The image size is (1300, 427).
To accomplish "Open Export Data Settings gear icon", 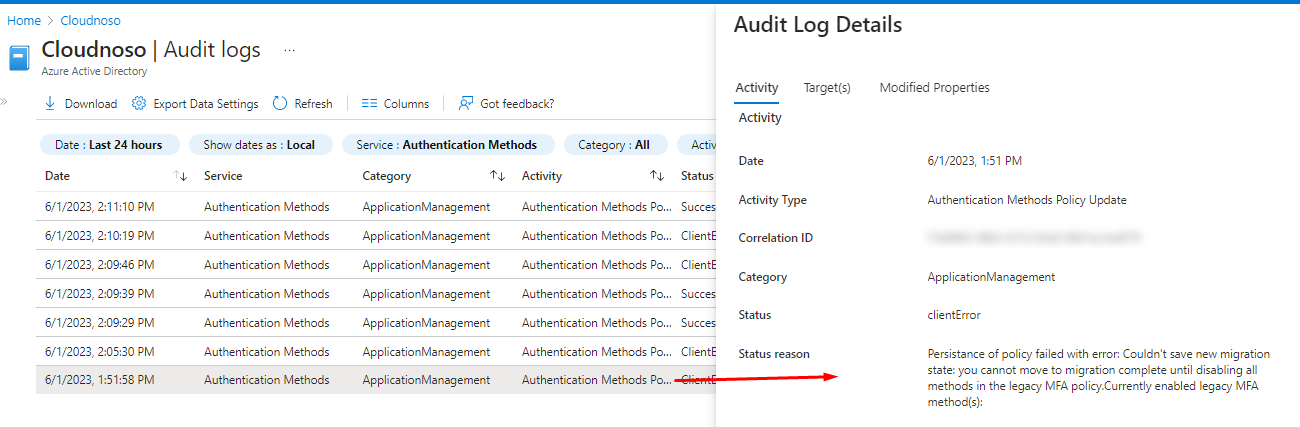I will [139, 104].
